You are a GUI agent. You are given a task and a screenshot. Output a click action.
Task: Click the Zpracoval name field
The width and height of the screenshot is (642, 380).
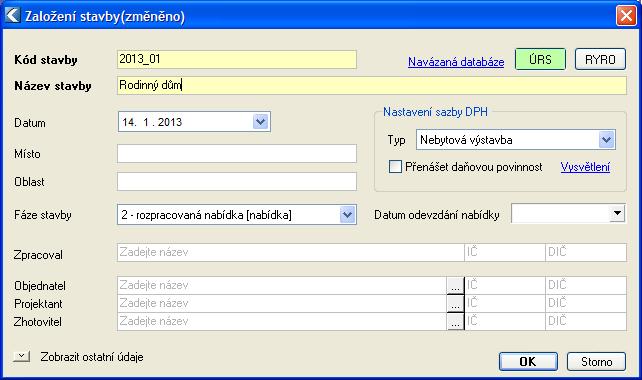(291, 252)
